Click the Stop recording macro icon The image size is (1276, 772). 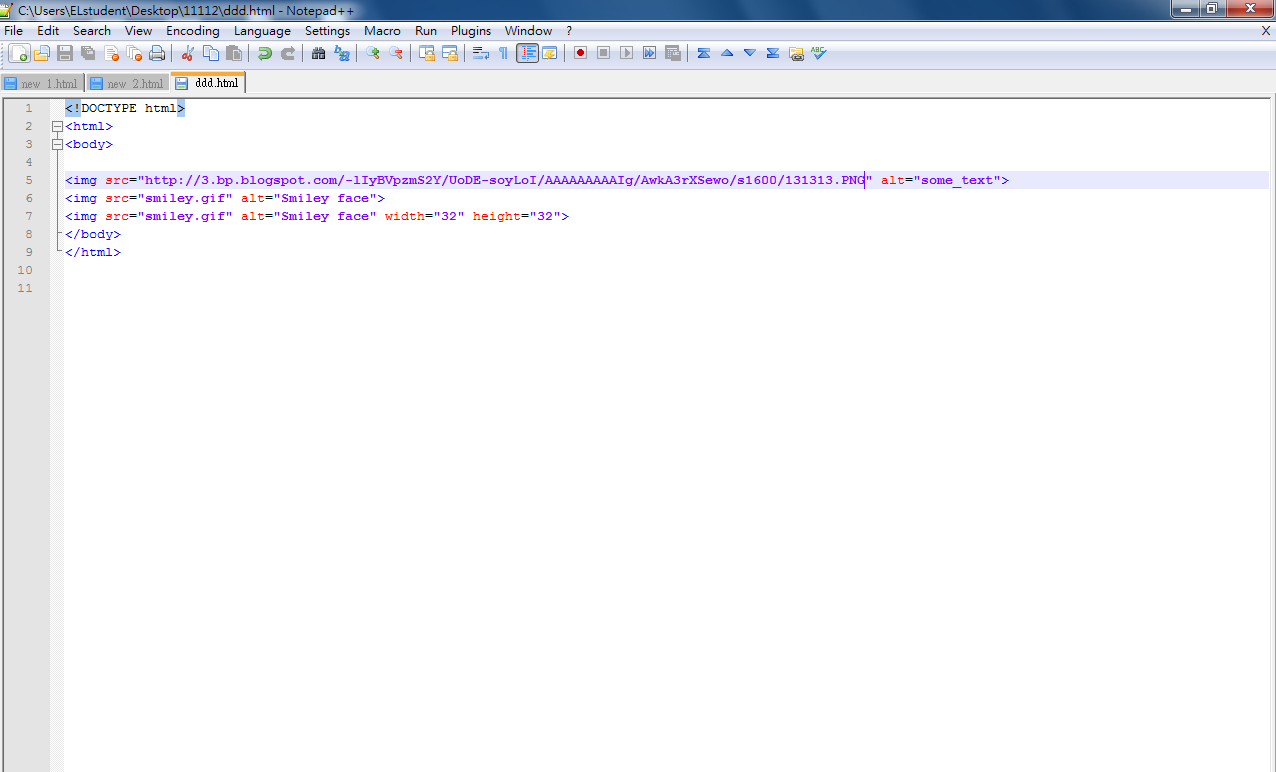click(x=603, y=53)
